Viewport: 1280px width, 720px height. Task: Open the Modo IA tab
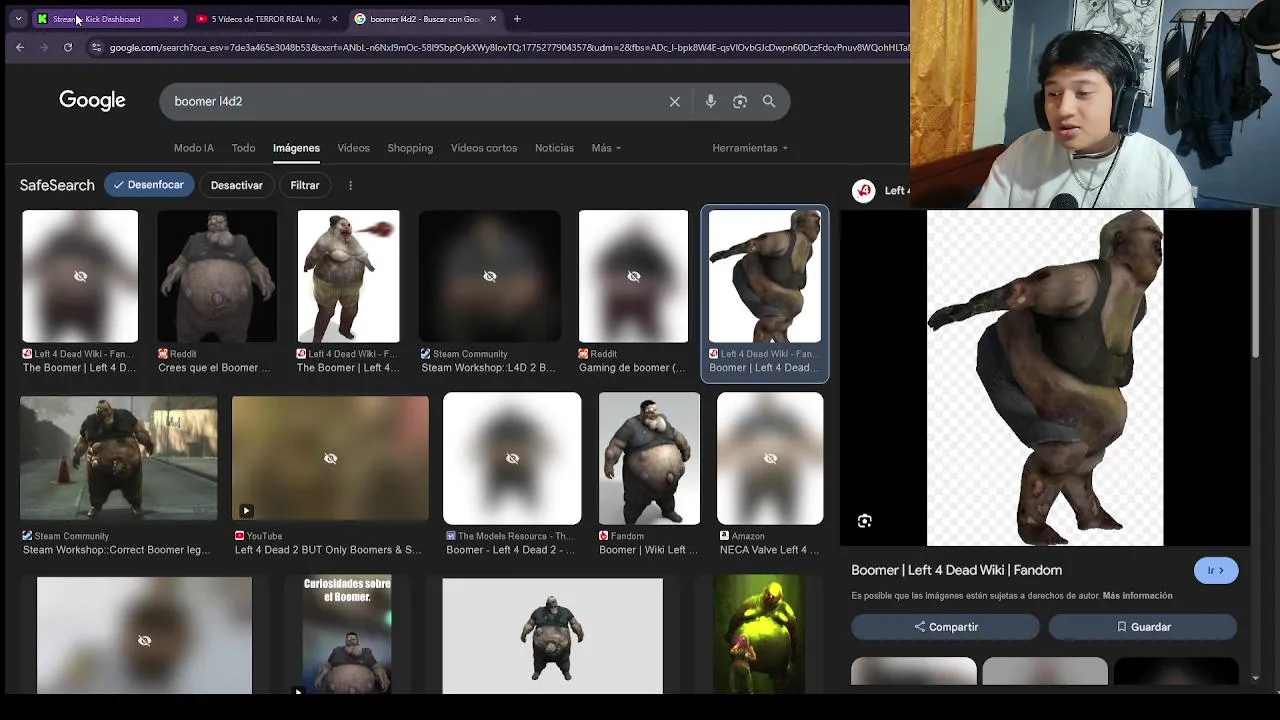click(x=194, y=148)
